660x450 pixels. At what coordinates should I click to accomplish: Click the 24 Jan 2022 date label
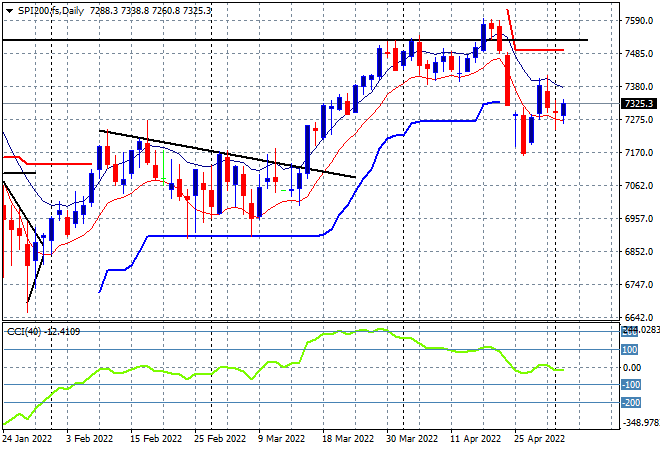pyautogui.click(x=27, y=439)
